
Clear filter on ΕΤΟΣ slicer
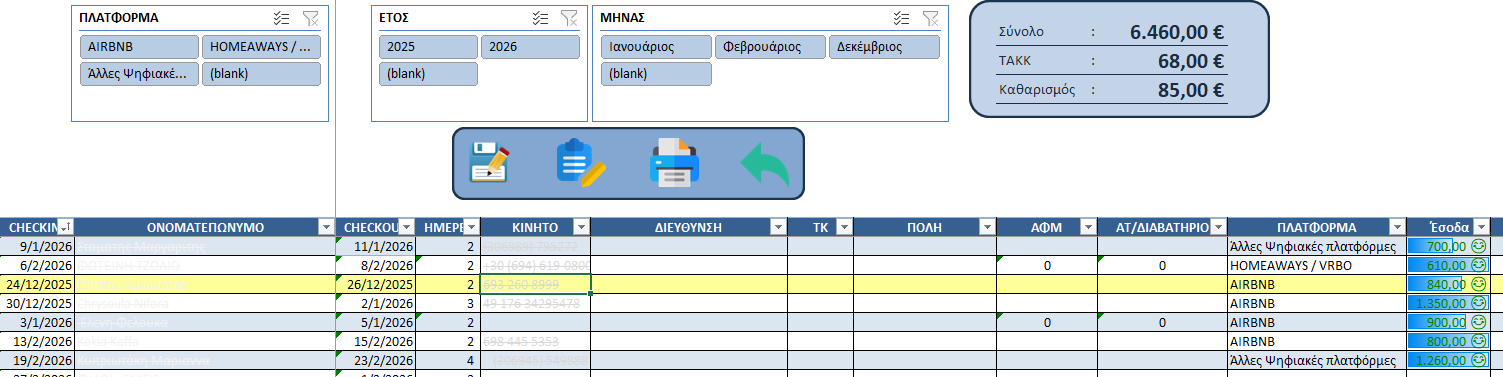[x=569, y=18]
